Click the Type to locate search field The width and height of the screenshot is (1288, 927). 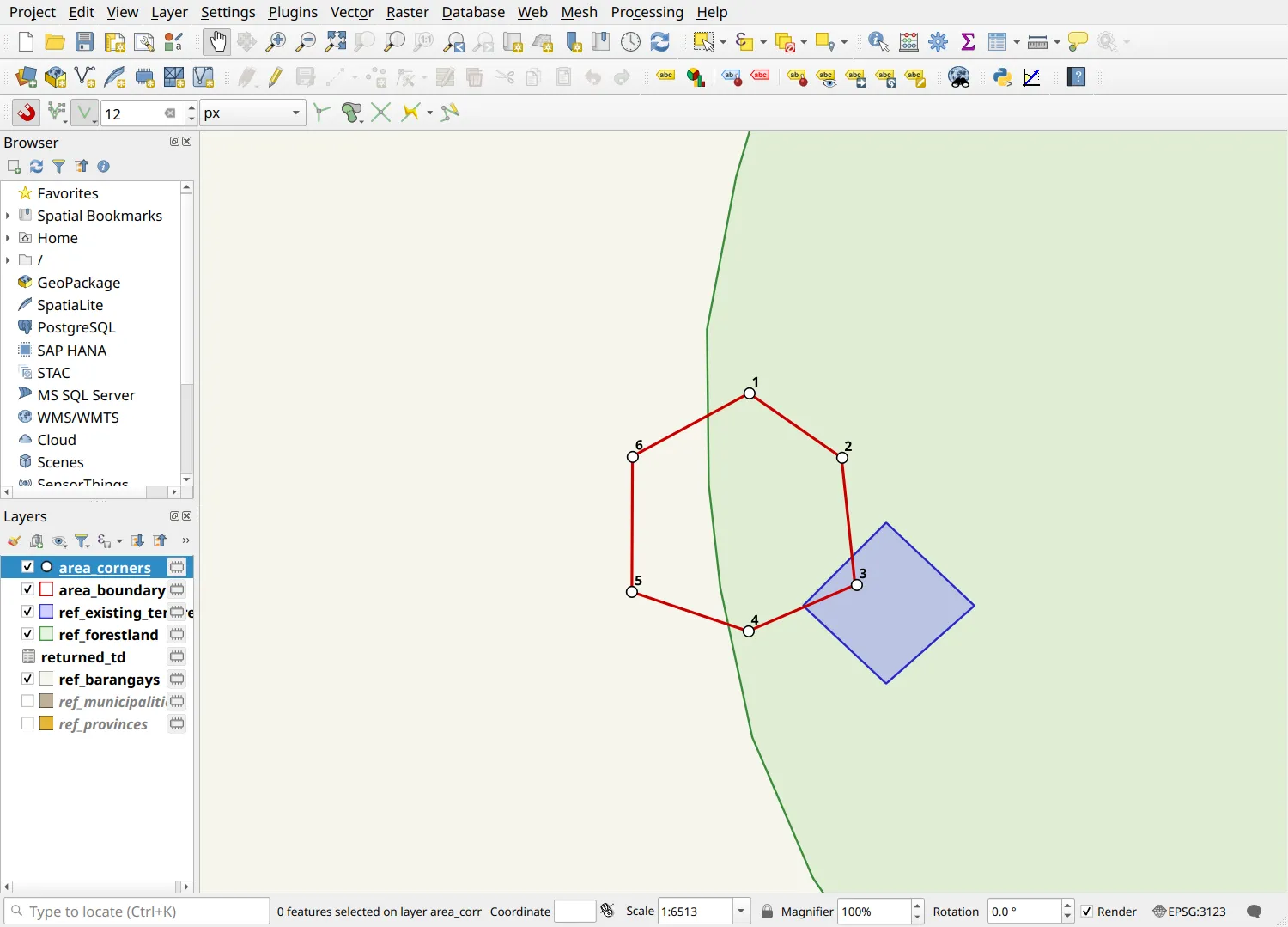coord(137,912)
